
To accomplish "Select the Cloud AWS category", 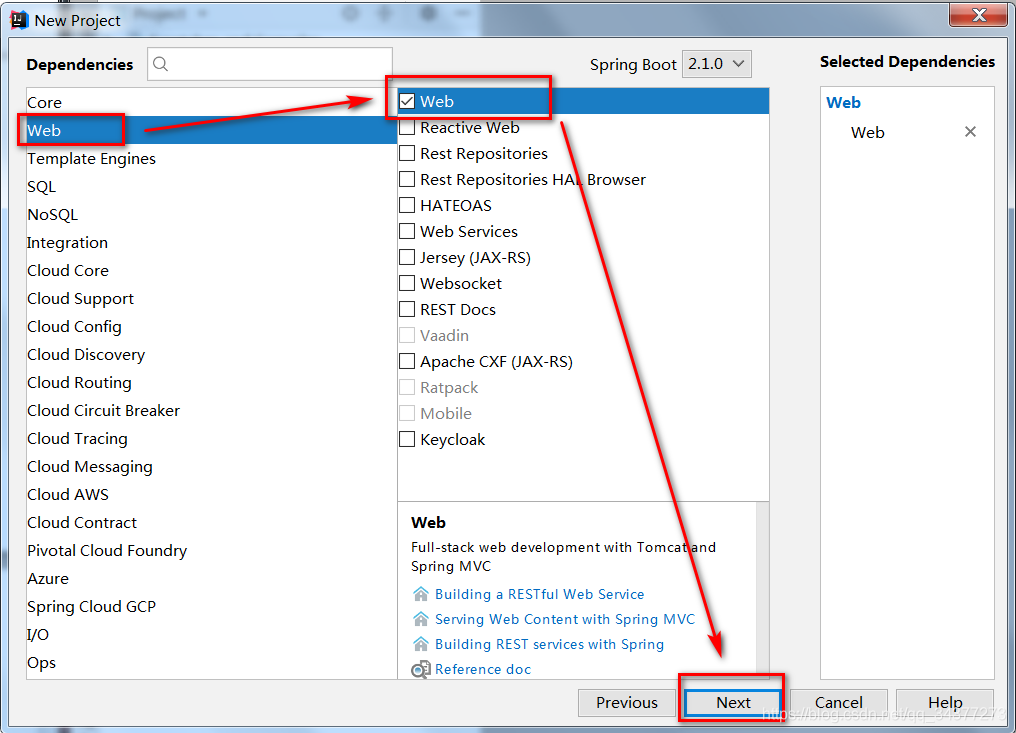I will 211,494.
